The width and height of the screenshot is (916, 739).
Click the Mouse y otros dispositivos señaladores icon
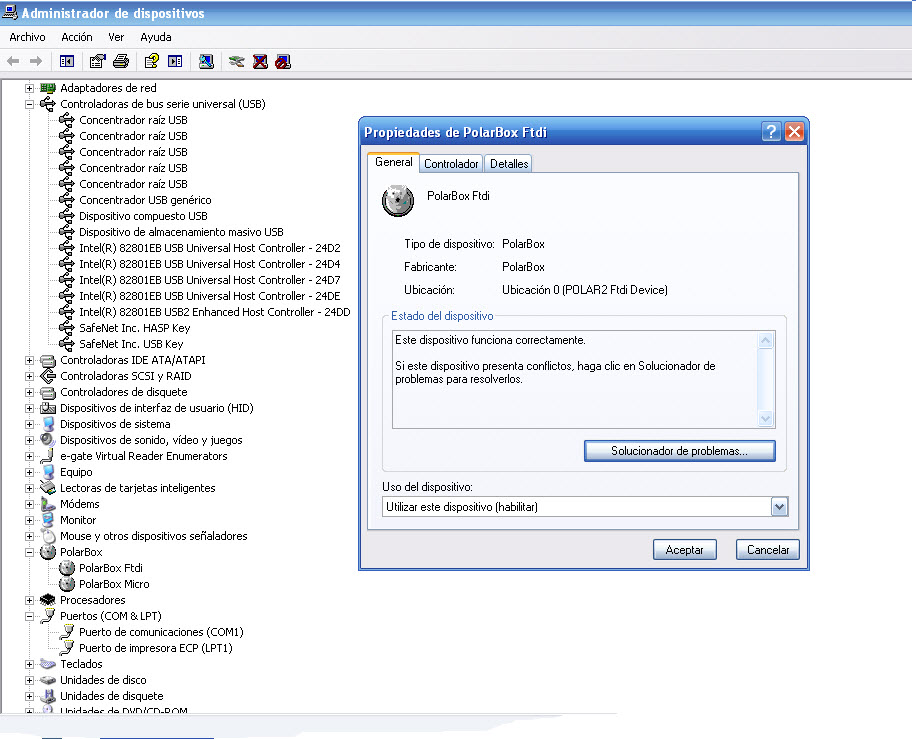[48, 536]
